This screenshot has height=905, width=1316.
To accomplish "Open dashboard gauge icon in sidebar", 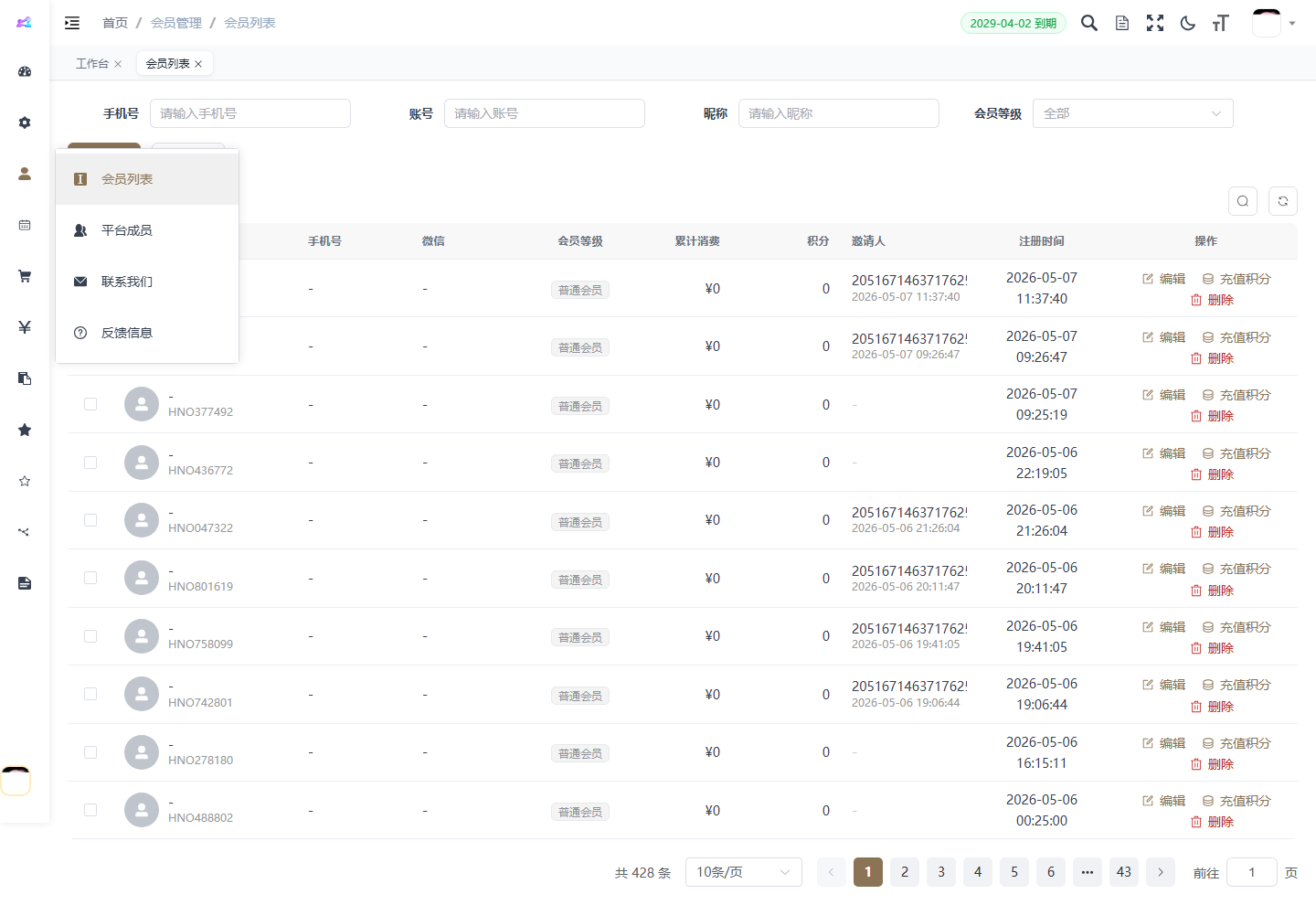I will 25,71.
